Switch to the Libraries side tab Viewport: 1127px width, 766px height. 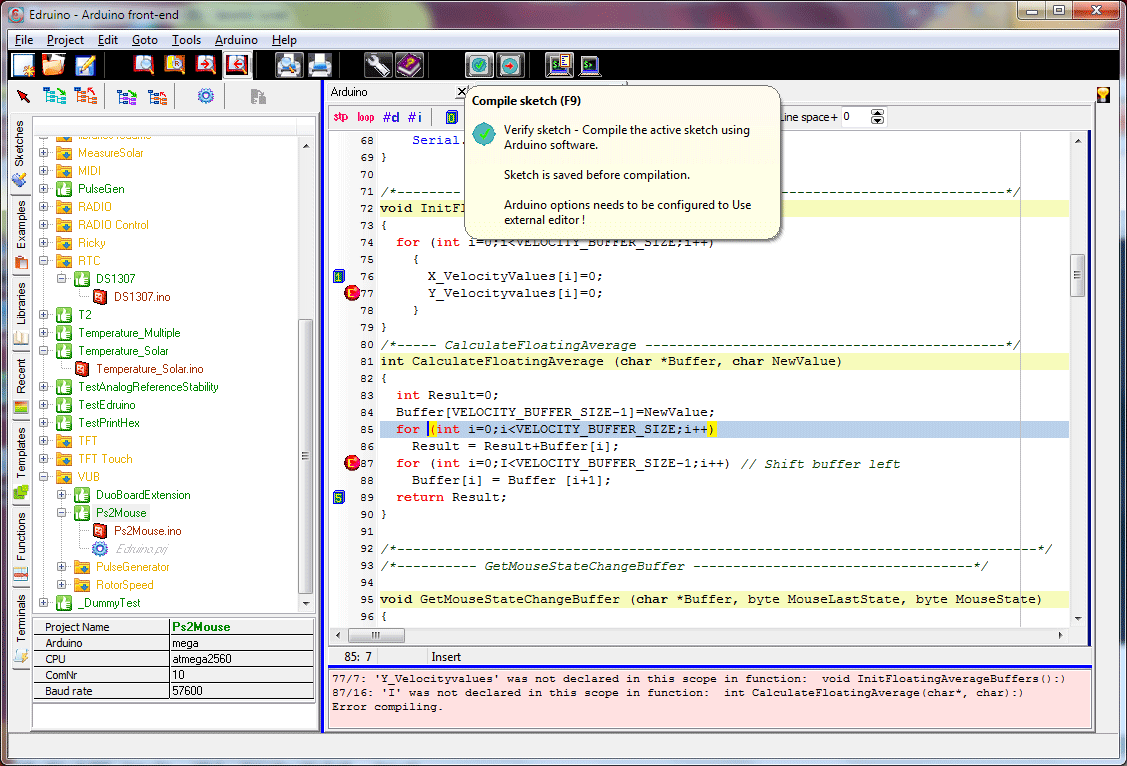(x=21, y=312)
